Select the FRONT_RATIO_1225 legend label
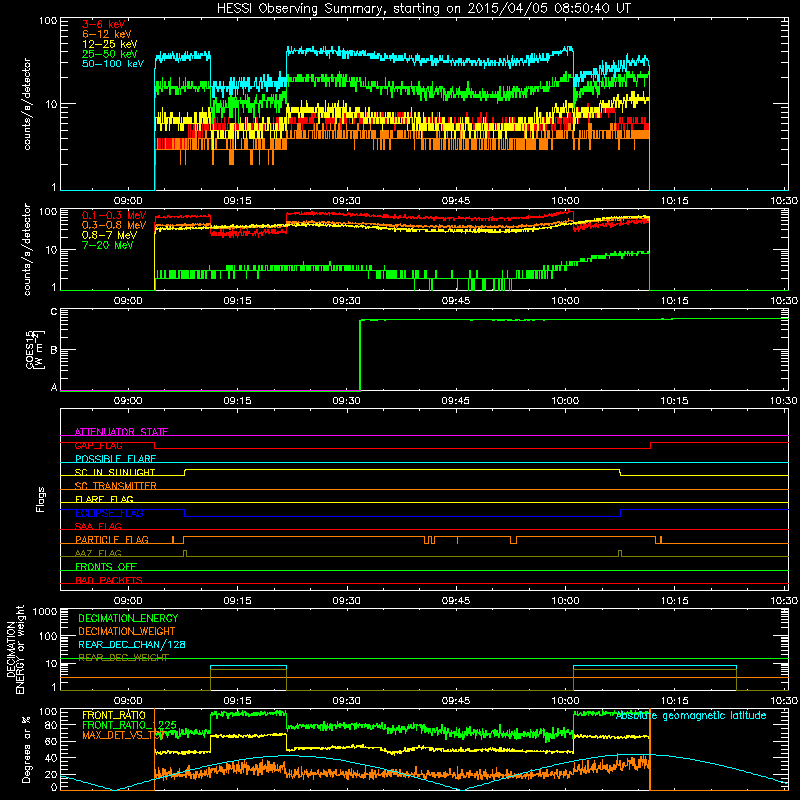The height and width of the screenshot is (800, 800). point(130,725)
